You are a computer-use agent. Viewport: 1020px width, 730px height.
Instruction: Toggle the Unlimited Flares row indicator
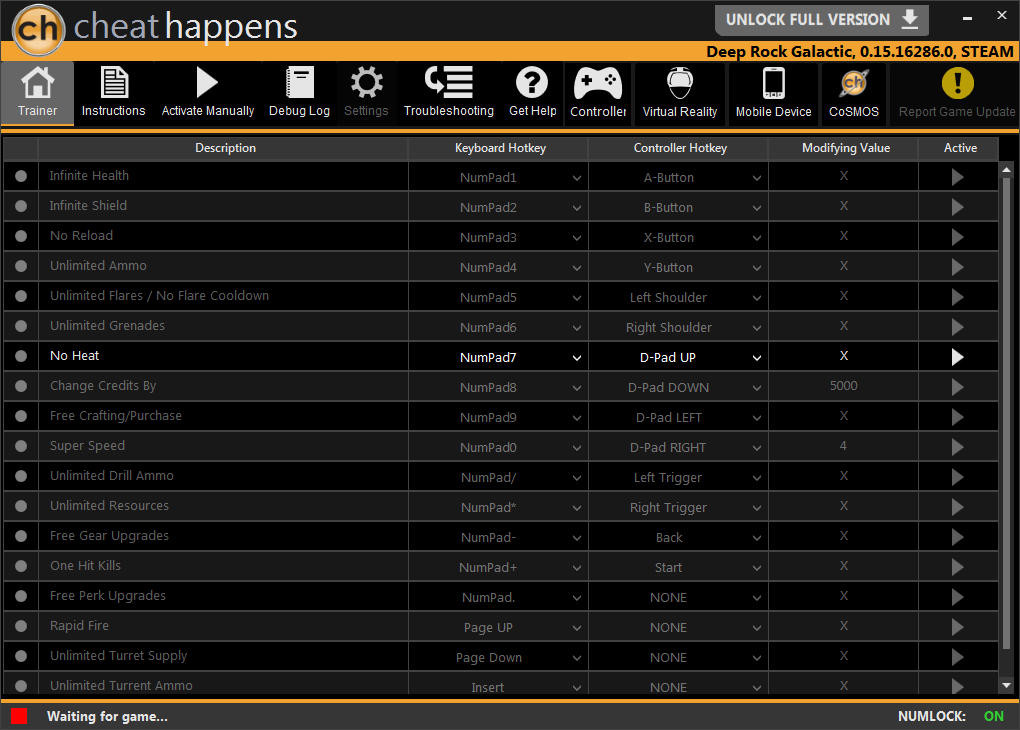(x=21, y=295)
